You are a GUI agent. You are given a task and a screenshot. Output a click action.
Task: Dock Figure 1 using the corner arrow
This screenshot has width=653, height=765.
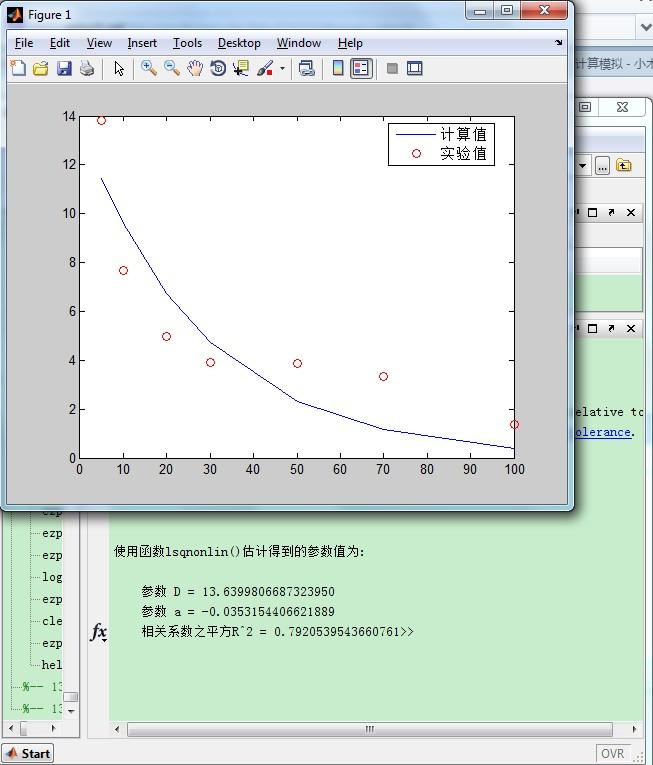[x=559, y=42]
